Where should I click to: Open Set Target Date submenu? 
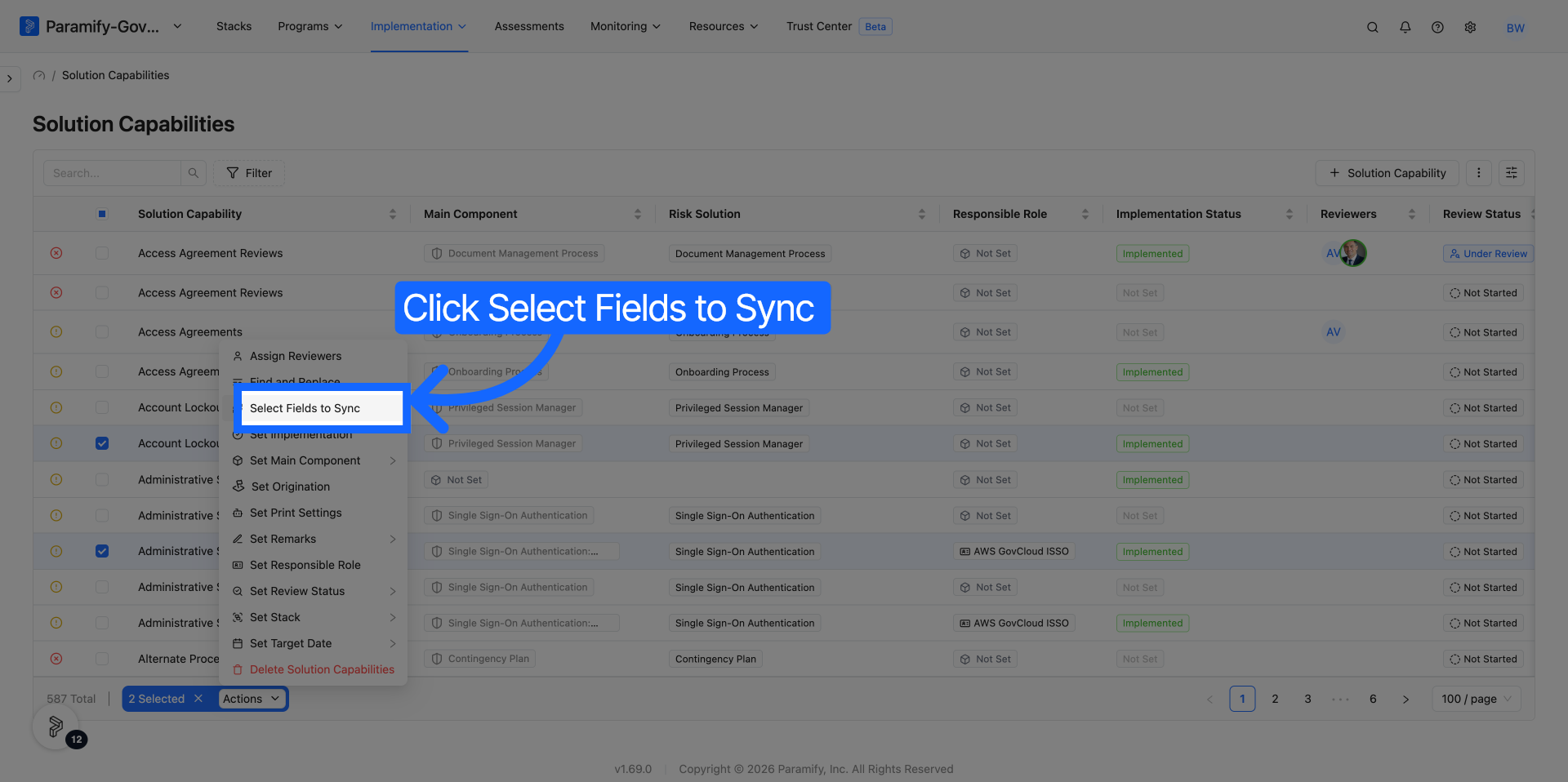tap(314, 643)
